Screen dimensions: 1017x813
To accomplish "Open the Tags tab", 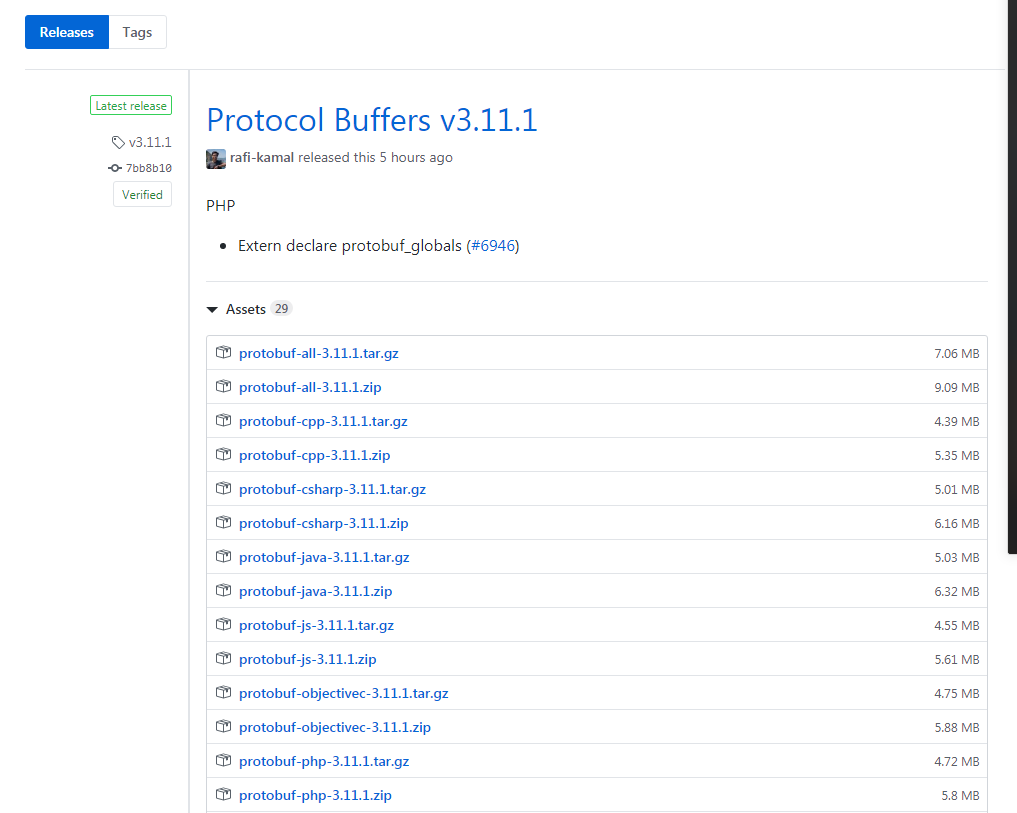I will 138,32.
